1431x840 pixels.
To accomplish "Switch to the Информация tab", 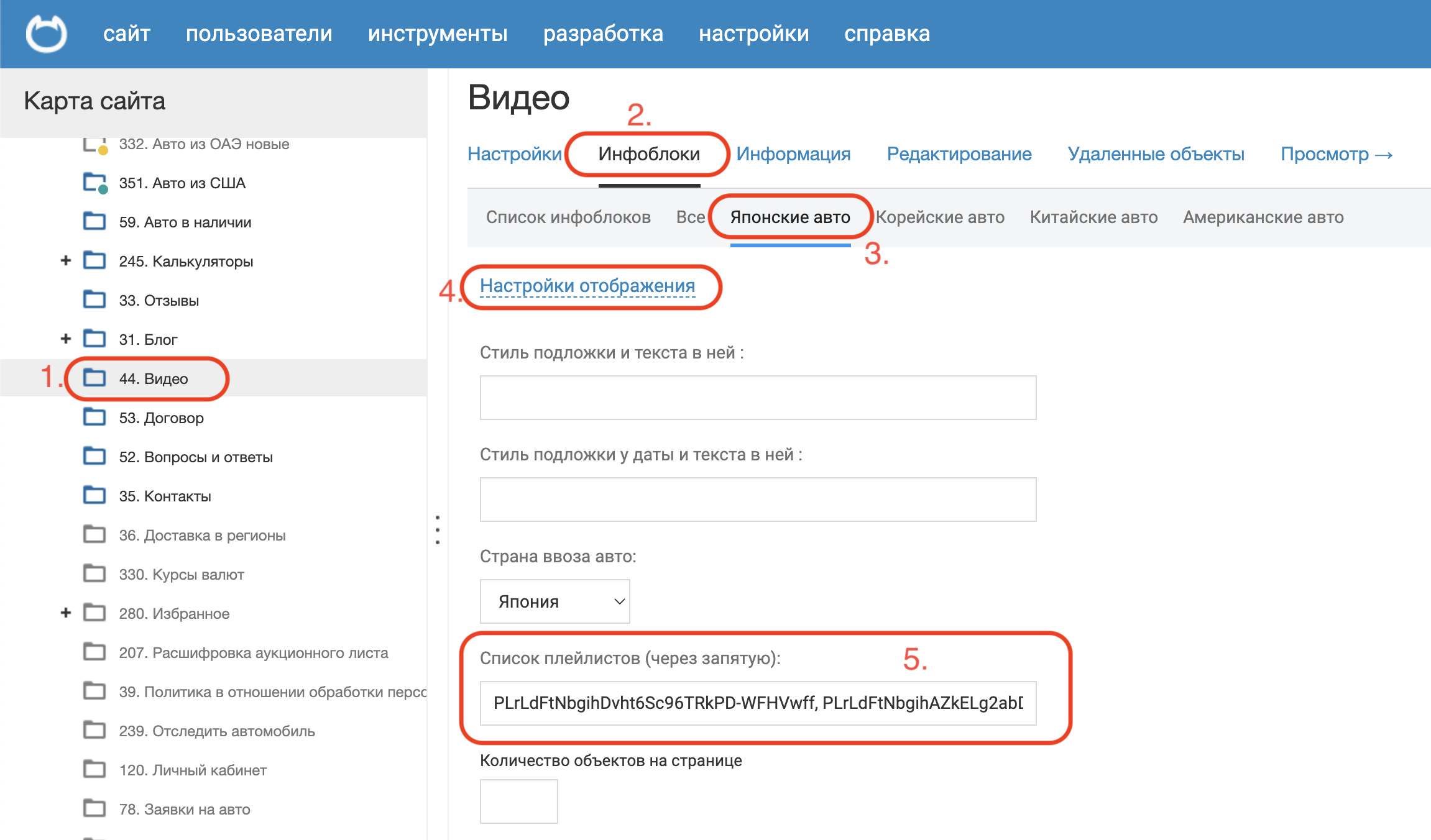I will coord(793,154).
